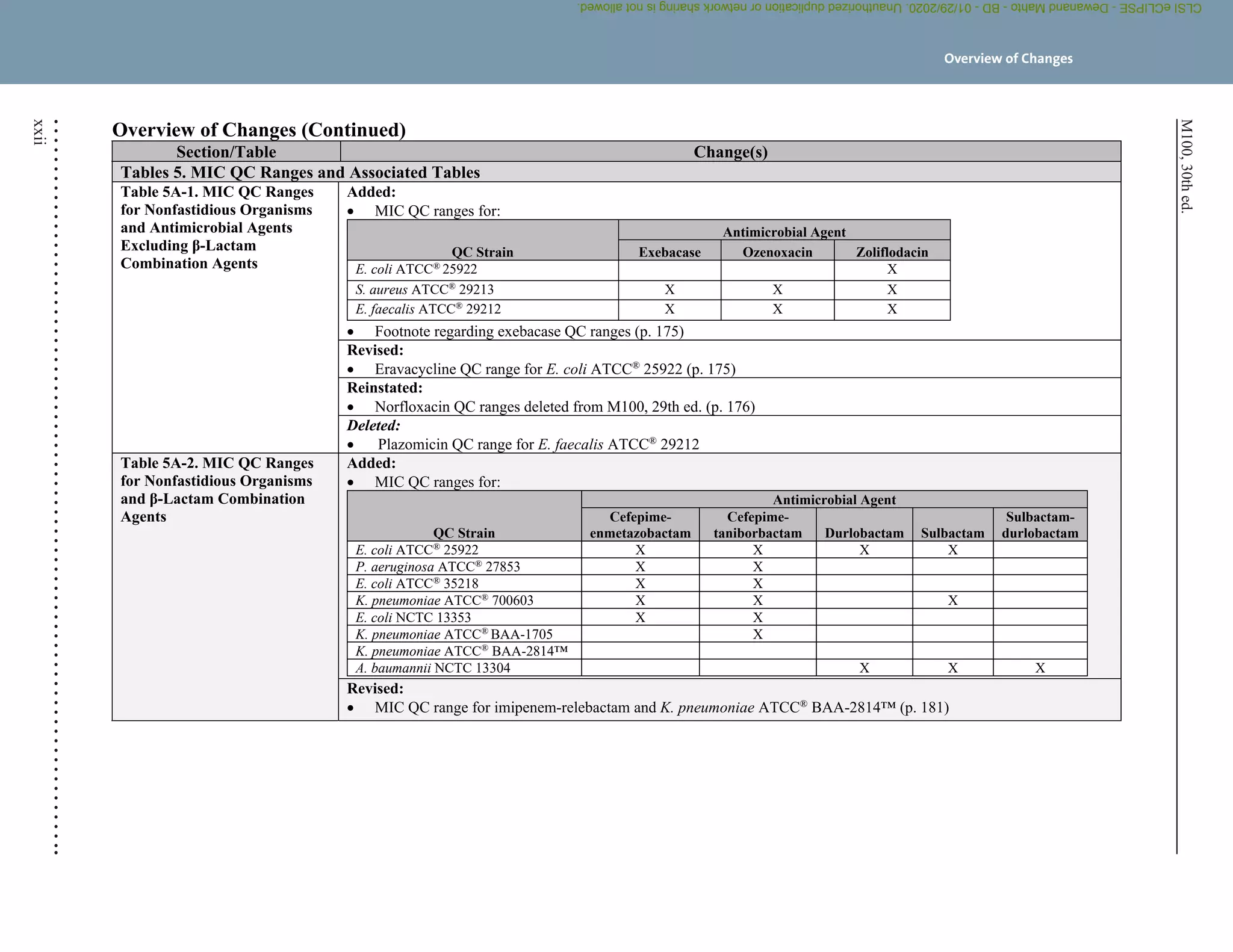Click the Overview of Changes header text
Viewport: 1233px width, 952px height.
pyautogui.click(x=1008, y=58)
